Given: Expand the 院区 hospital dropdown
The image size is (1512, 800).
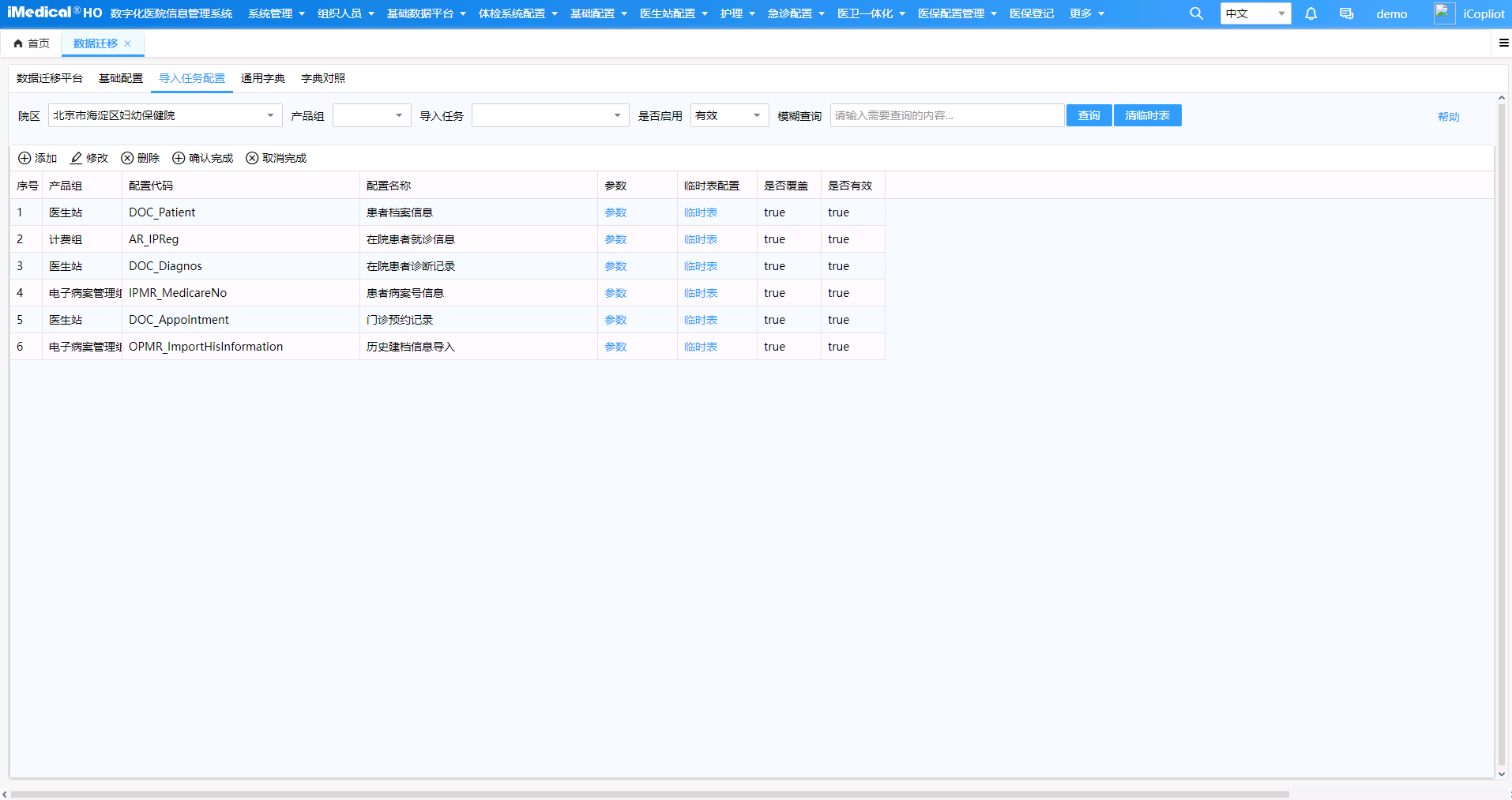Looking at the screenshot, I should (165, 115).
